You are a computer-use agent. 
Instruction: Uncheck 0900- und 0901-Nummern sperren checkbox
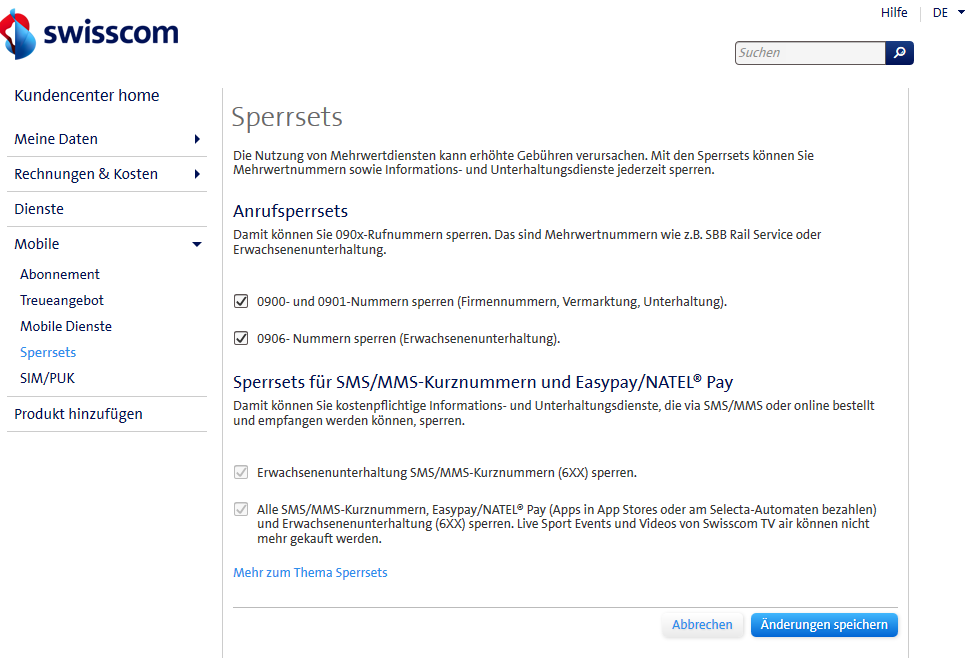(x=241, y=301)
